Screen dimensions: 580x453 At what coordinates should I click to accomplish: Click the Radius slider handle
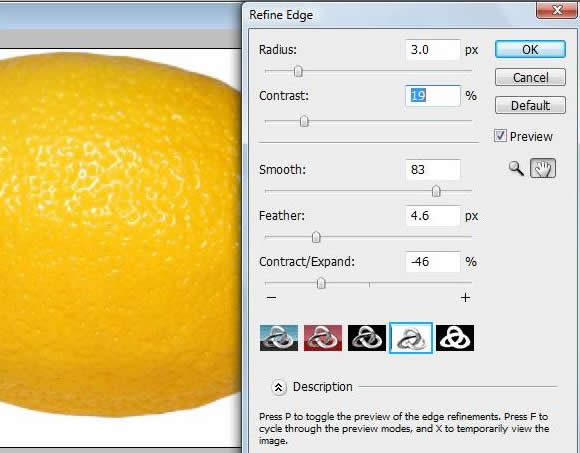[x=298, y=71]
